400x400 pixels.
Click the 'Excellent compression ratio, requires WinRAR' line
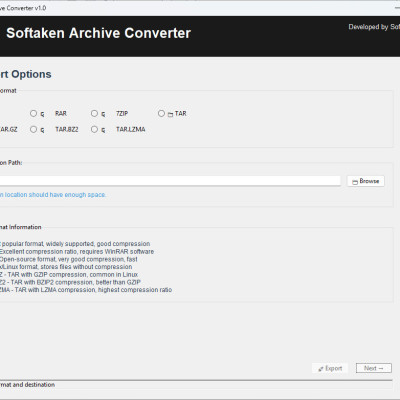pyautogui.click(x=77, y=252)
